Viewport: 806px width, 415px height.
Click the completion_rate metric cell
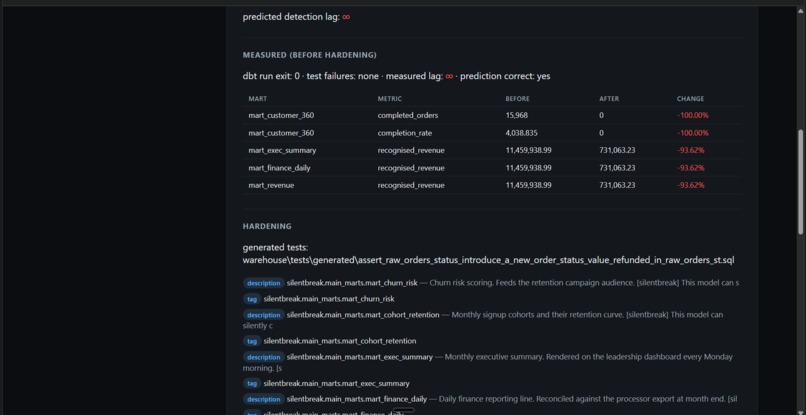[405, 133]
